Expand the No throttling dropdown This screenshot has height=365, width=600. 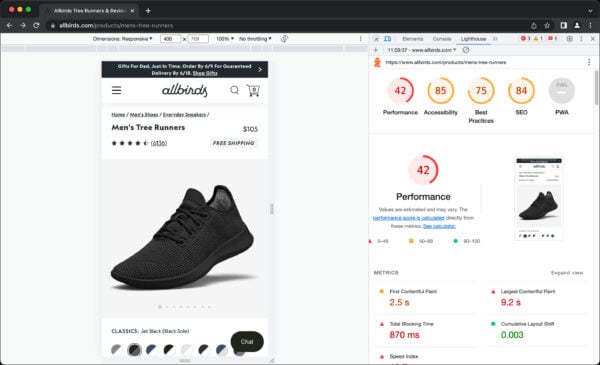point(255,39)
